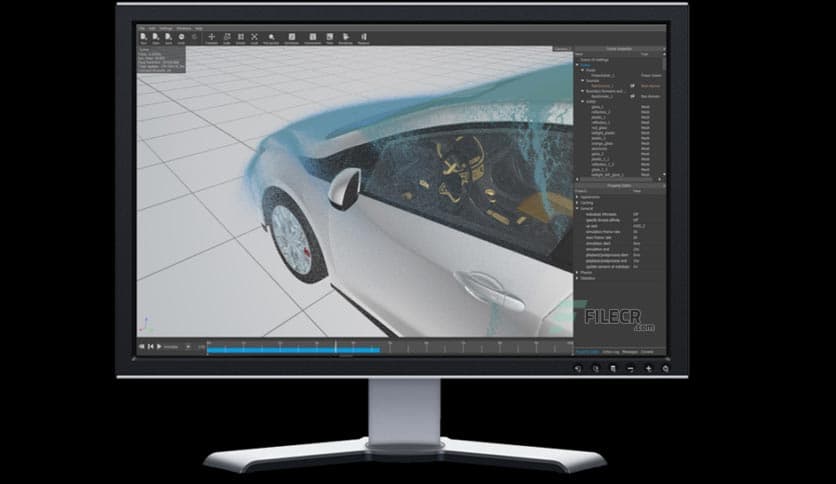Switch to the Property Editor bottom tab

pyautogui.click(x=587, y=352)
